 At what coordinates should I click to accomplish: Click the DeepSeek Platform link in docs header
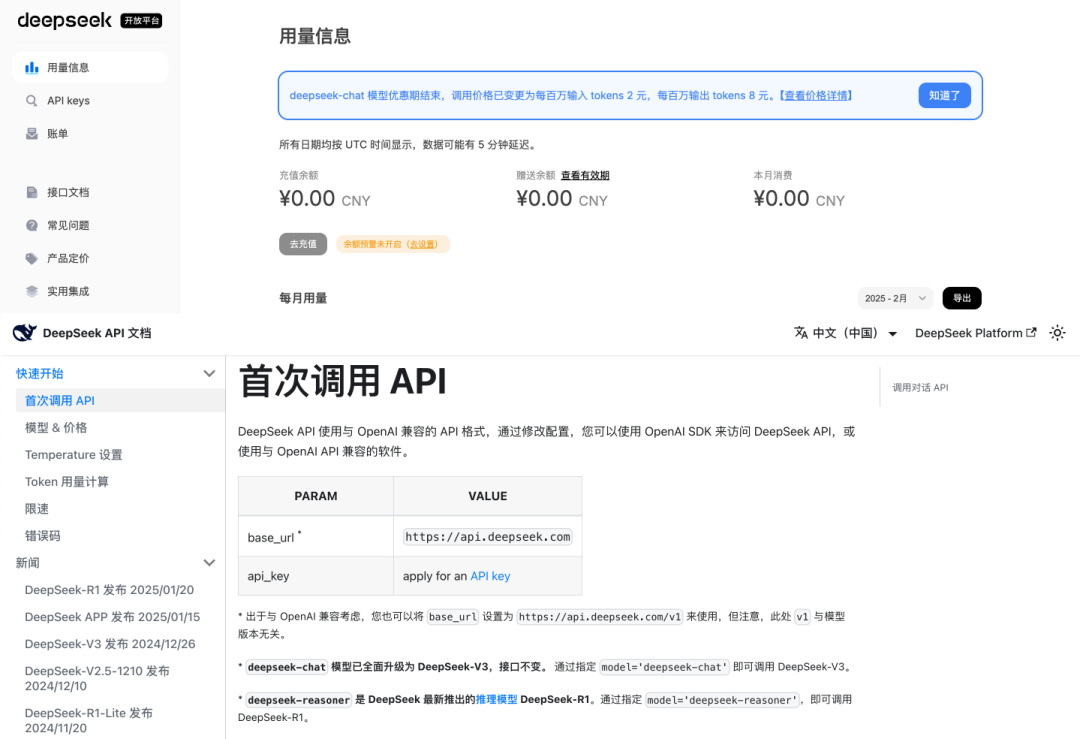click(975, 333)
